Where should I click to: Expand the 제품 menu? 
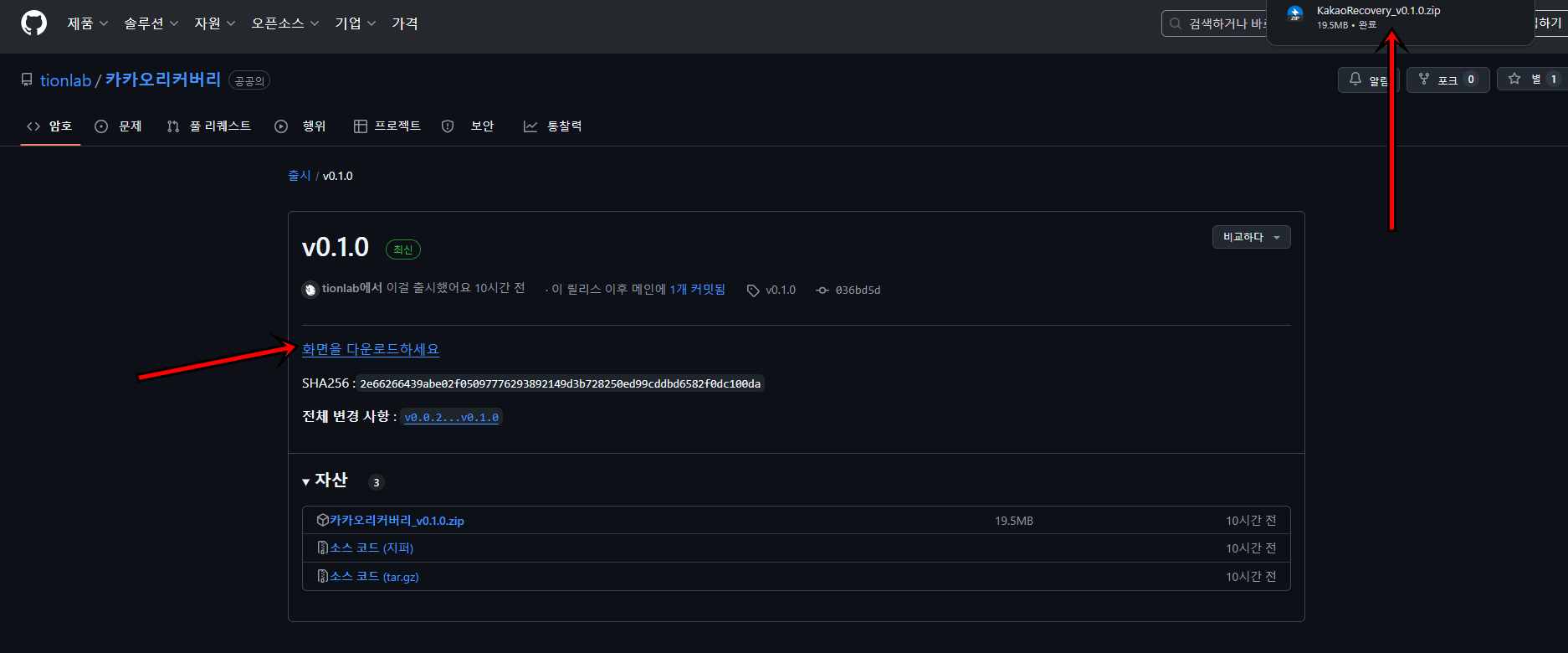point(88,23)
